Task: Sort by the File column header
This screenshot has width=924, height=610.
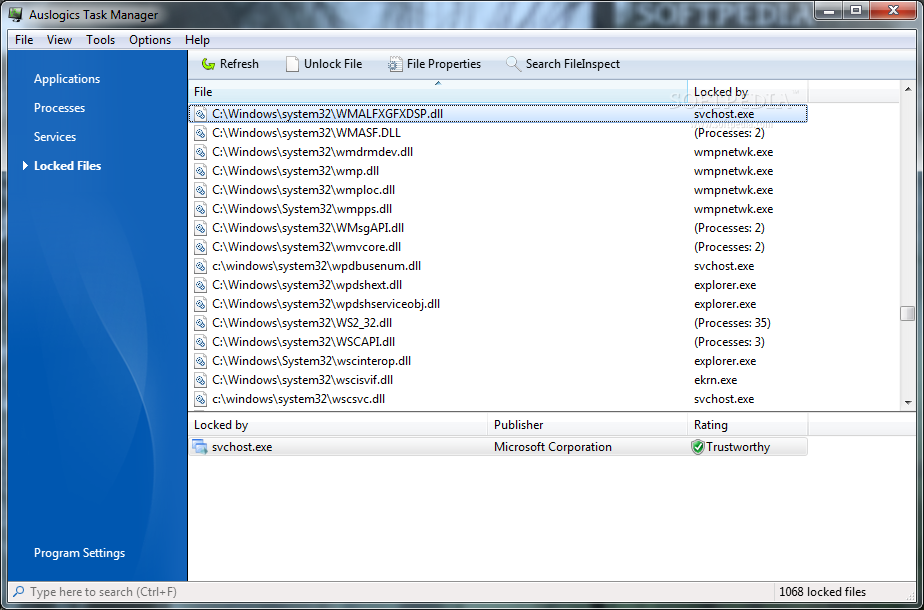Action: 438,92
